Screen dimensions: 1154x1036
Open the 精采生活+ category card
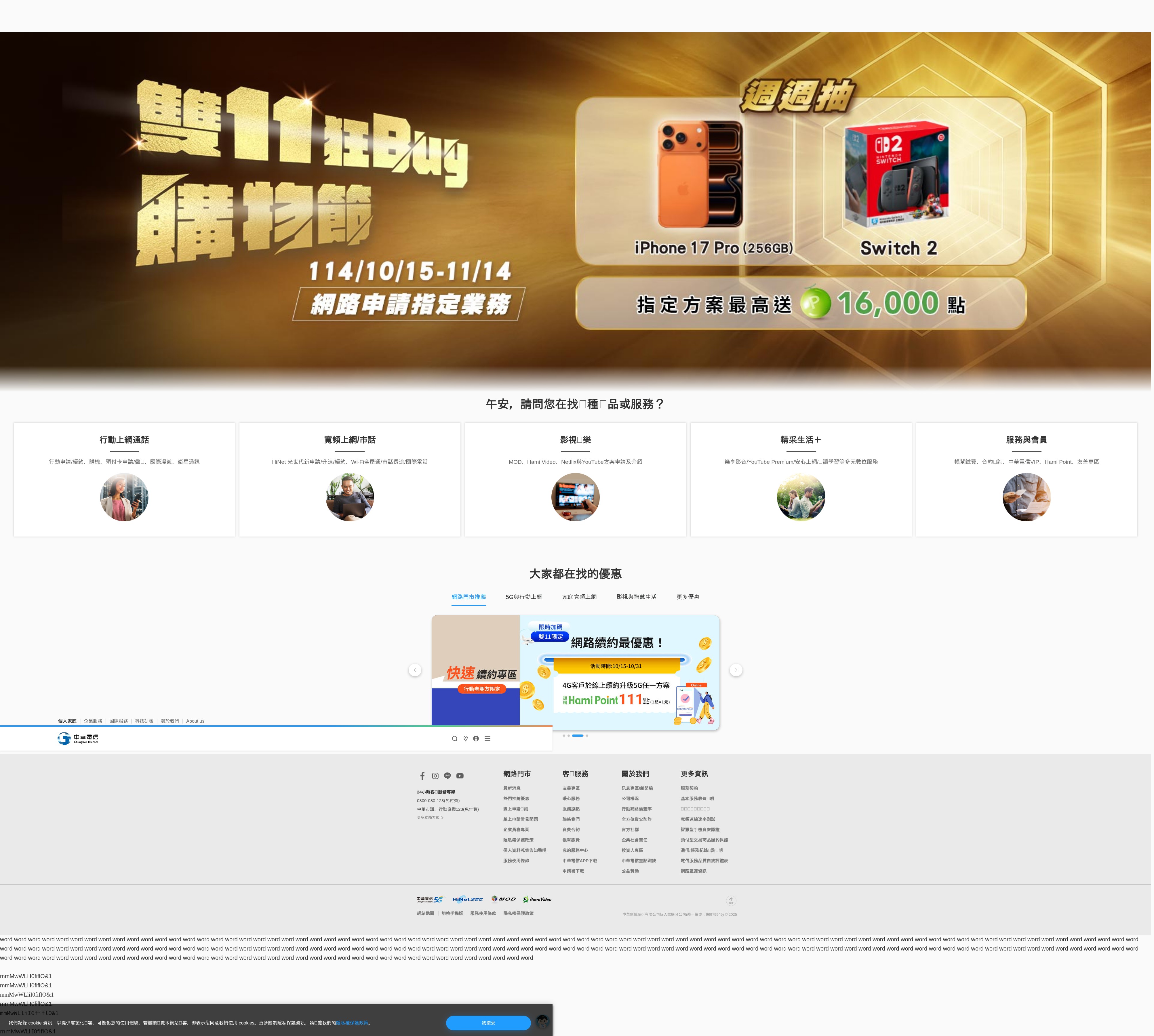[x=801, y=479]
